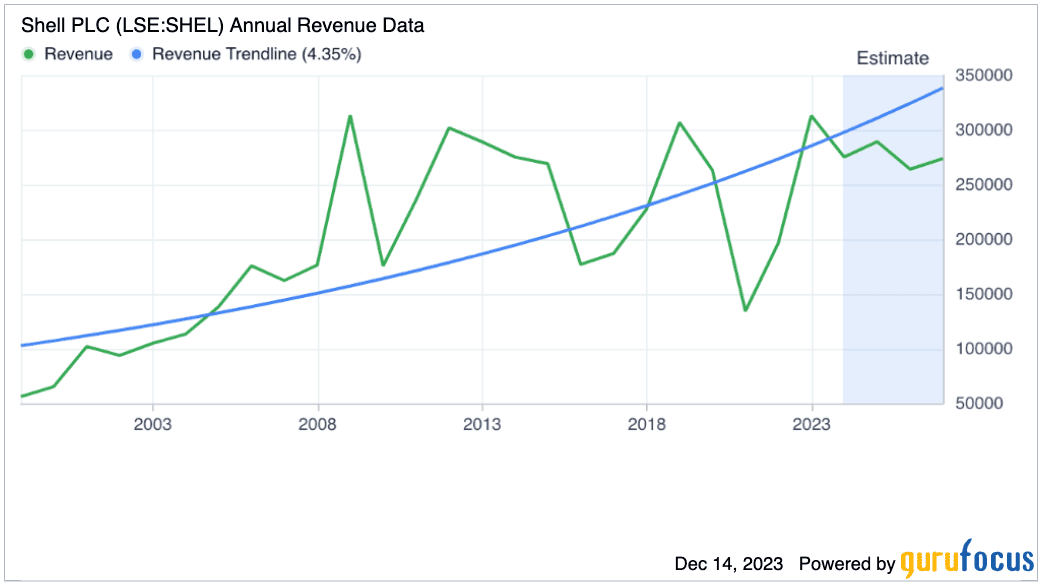Click the green Revenue legend dot
The image size is (1042, 585).
tap(29, 54)
